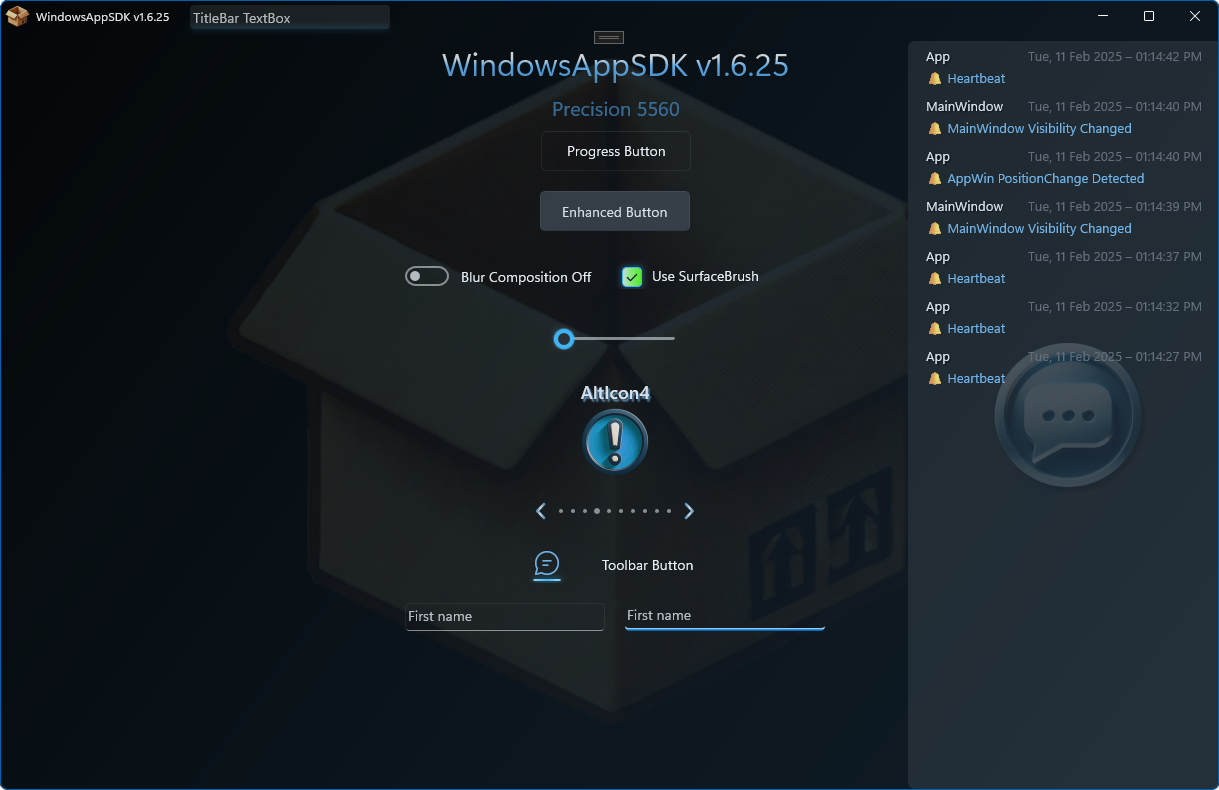Toggle the Blur Composition switch

tap(427, 277)
